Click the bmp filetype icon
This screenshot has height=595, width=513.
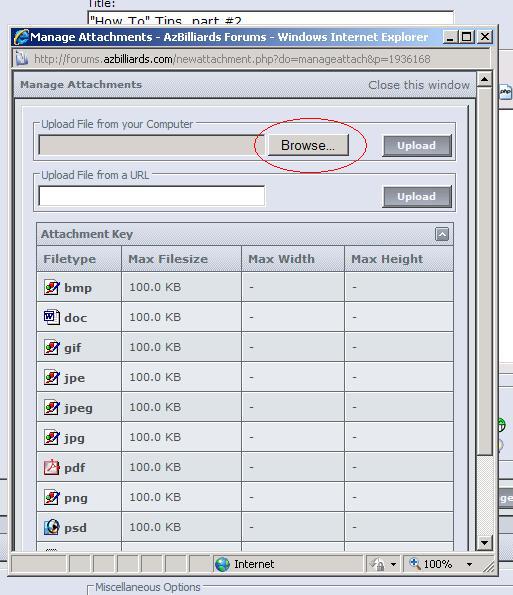click(x=51, y=287)
